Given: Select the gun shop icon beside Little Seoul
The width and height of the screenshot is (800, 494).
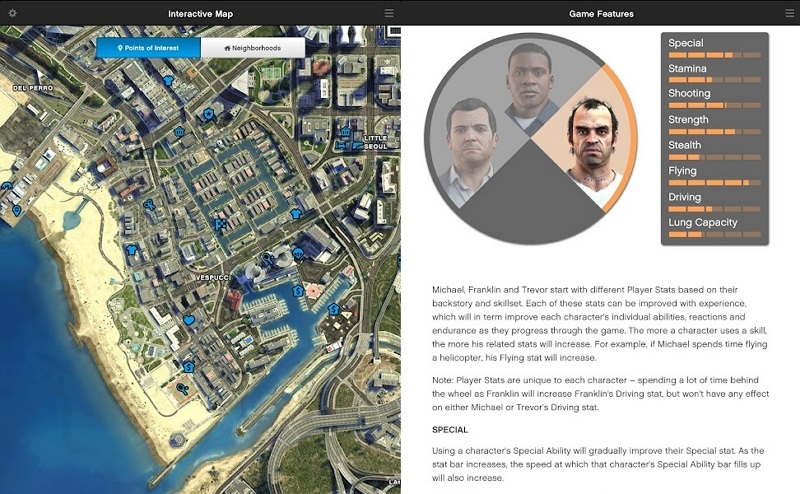Looking at the screenshot, I should [x=358, y=145].
